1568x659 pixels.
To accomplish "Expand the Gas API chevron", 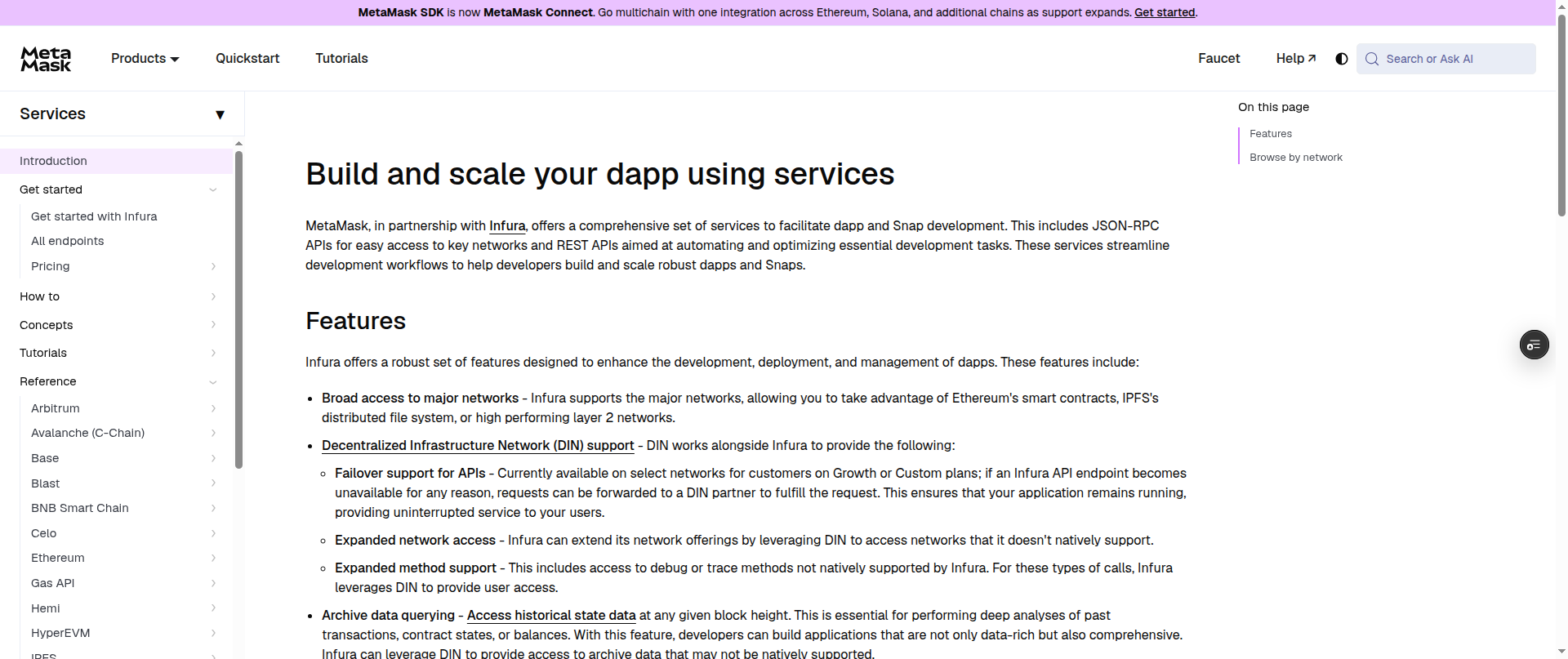I will coord(213,583).
